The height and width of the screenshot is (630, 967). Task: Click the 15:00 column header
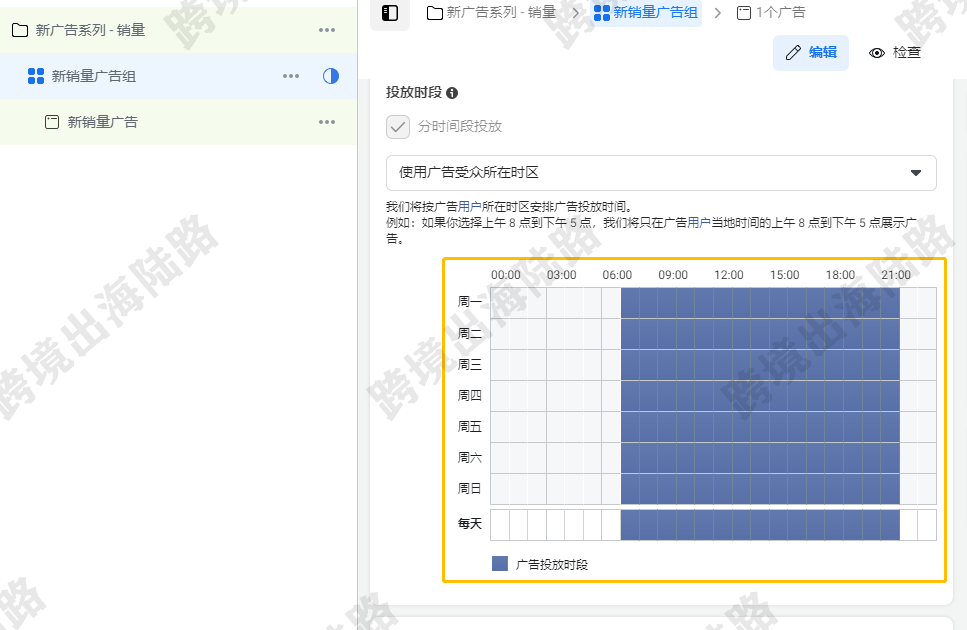(x=784, y=275)
